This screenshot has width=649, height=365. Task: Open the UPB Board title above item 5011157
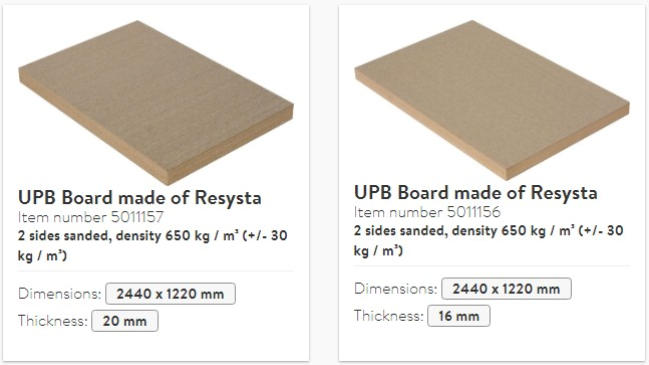[x=140, y=197]
